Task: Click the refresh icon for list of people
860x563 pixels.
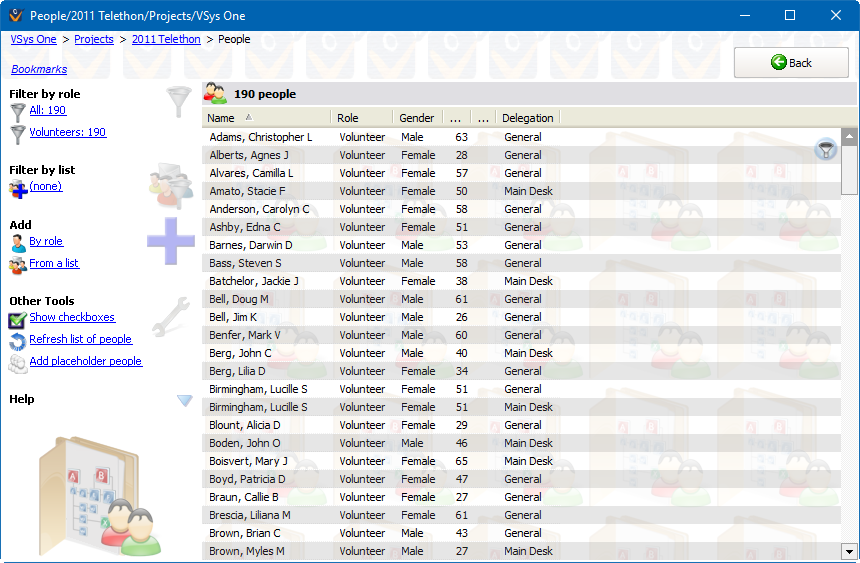Action: [x=18, y=341]
